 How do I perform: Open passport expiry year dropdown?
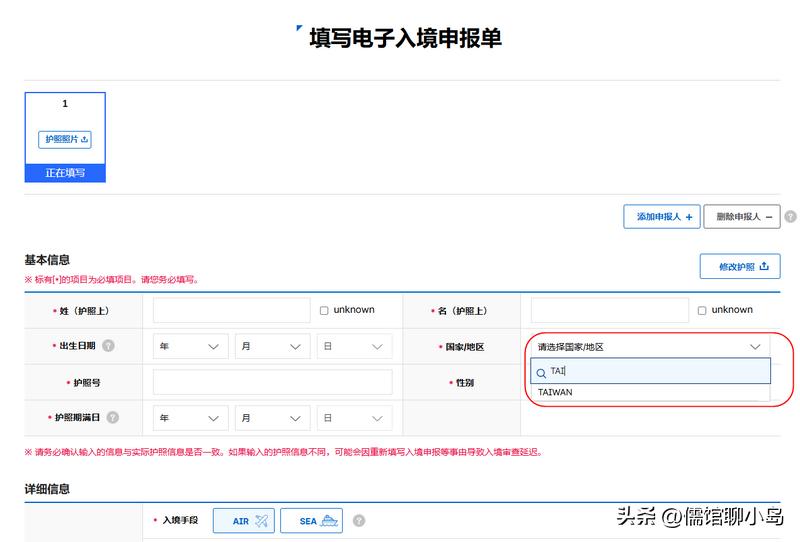click(x=190, y=418)
